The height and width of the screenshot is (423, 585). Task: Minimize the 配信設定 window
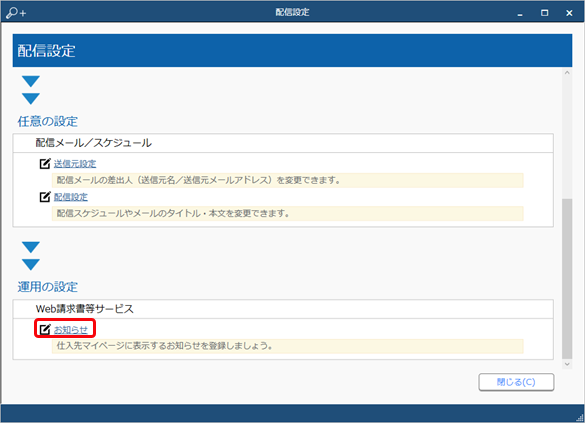point(520,13)
